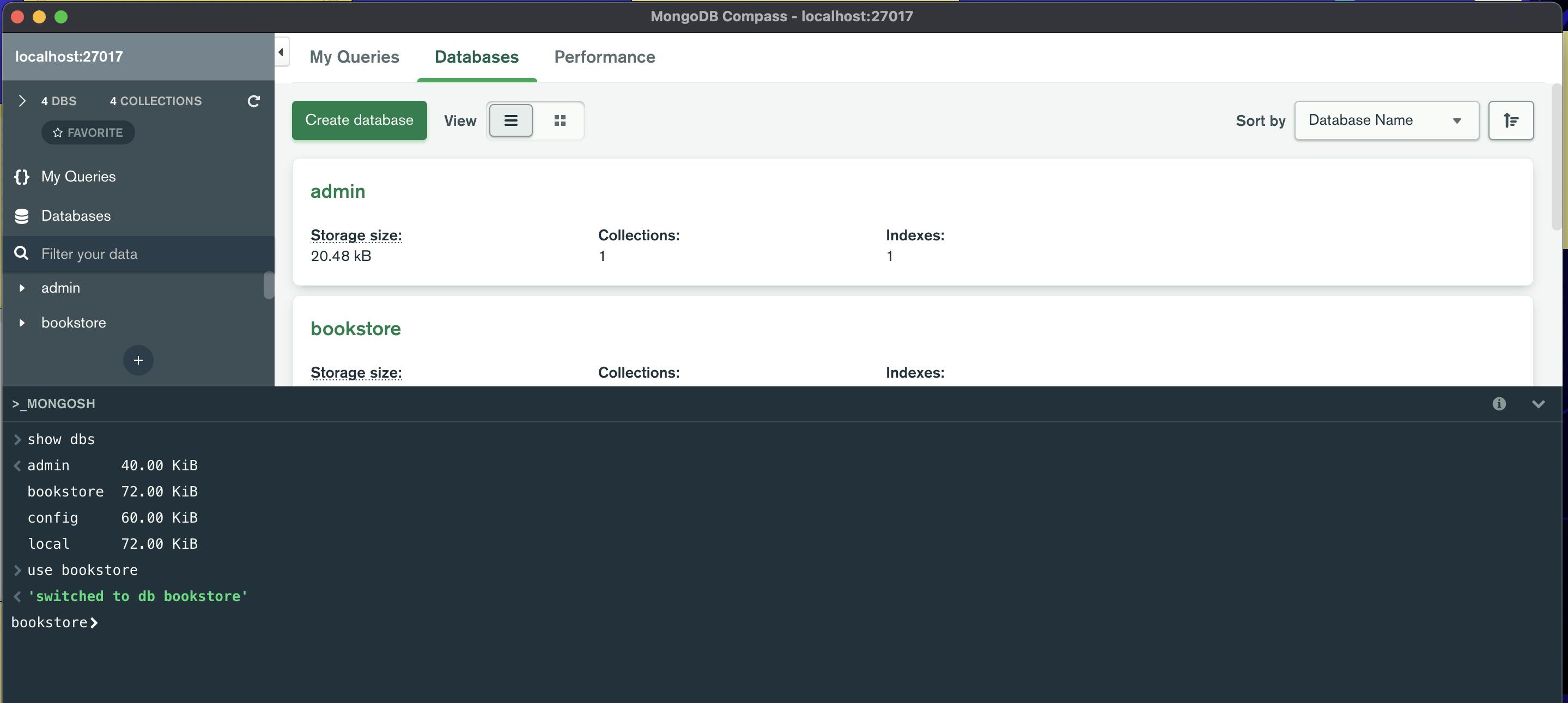Collapse the mongosh shell with chevron
The width and height of the screenshot is (1568, 703).
click(1538, 404)
